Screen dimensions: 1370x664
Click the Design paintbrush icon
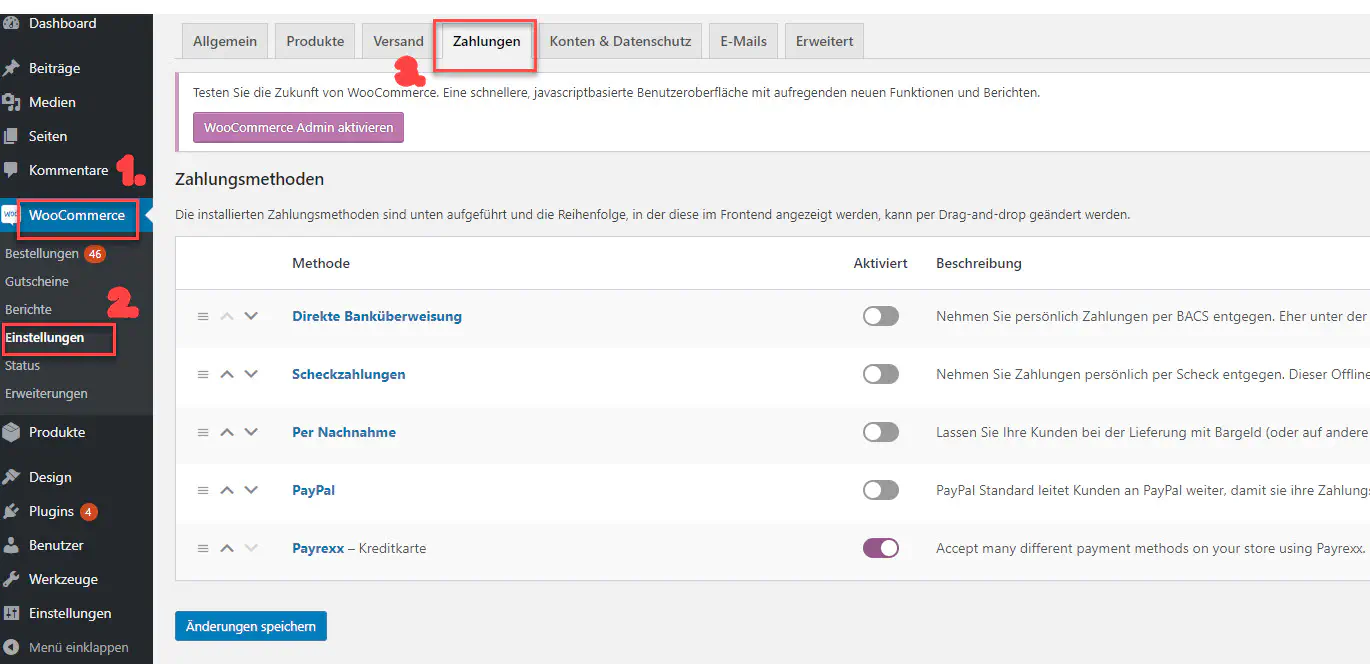pyautogui.click(x=12, y=477)
